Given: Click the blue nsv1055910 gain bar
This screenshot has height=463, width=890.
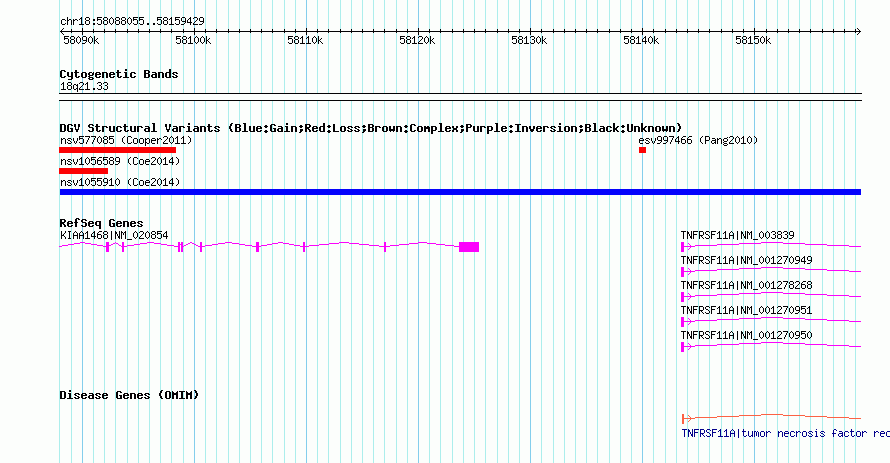Looking at the screenshot, I should 460,192.
